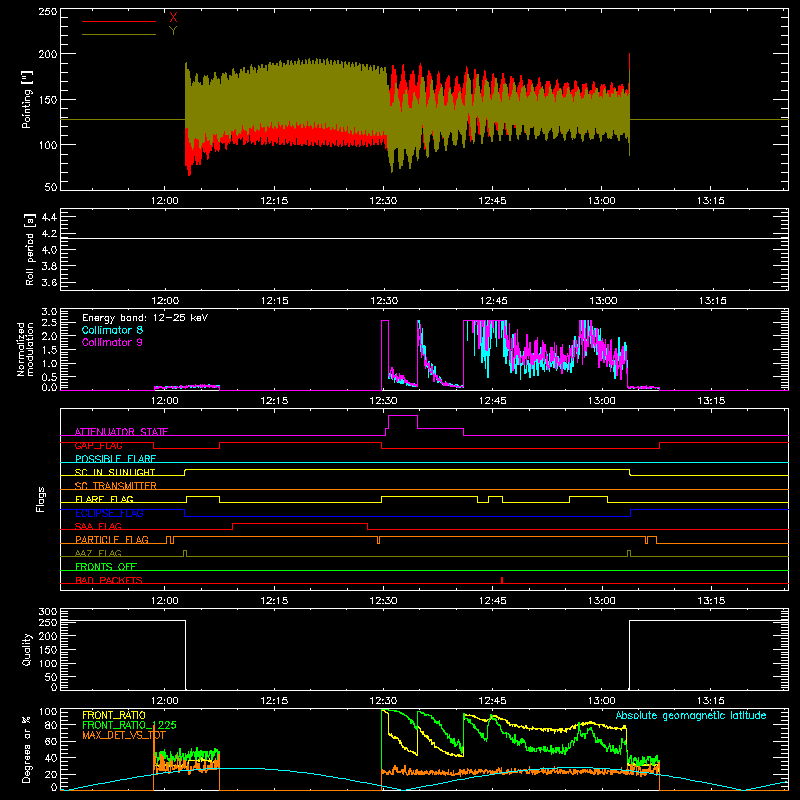Select the Energy band: 12-25 keV text
Viewport: 800px width, 800px height.
pos(145,318)
